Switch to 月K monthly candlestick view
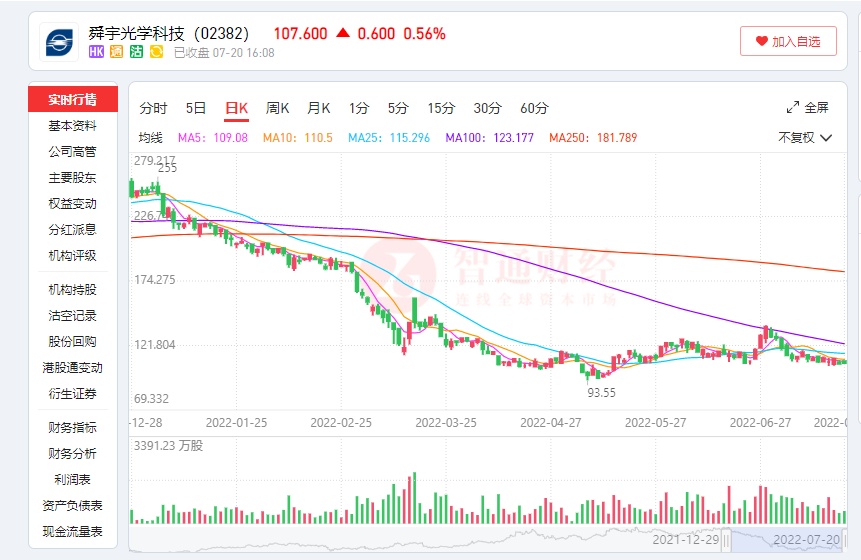Image resolution: width=861 pixels, height=560 pixels. point(318,108)
